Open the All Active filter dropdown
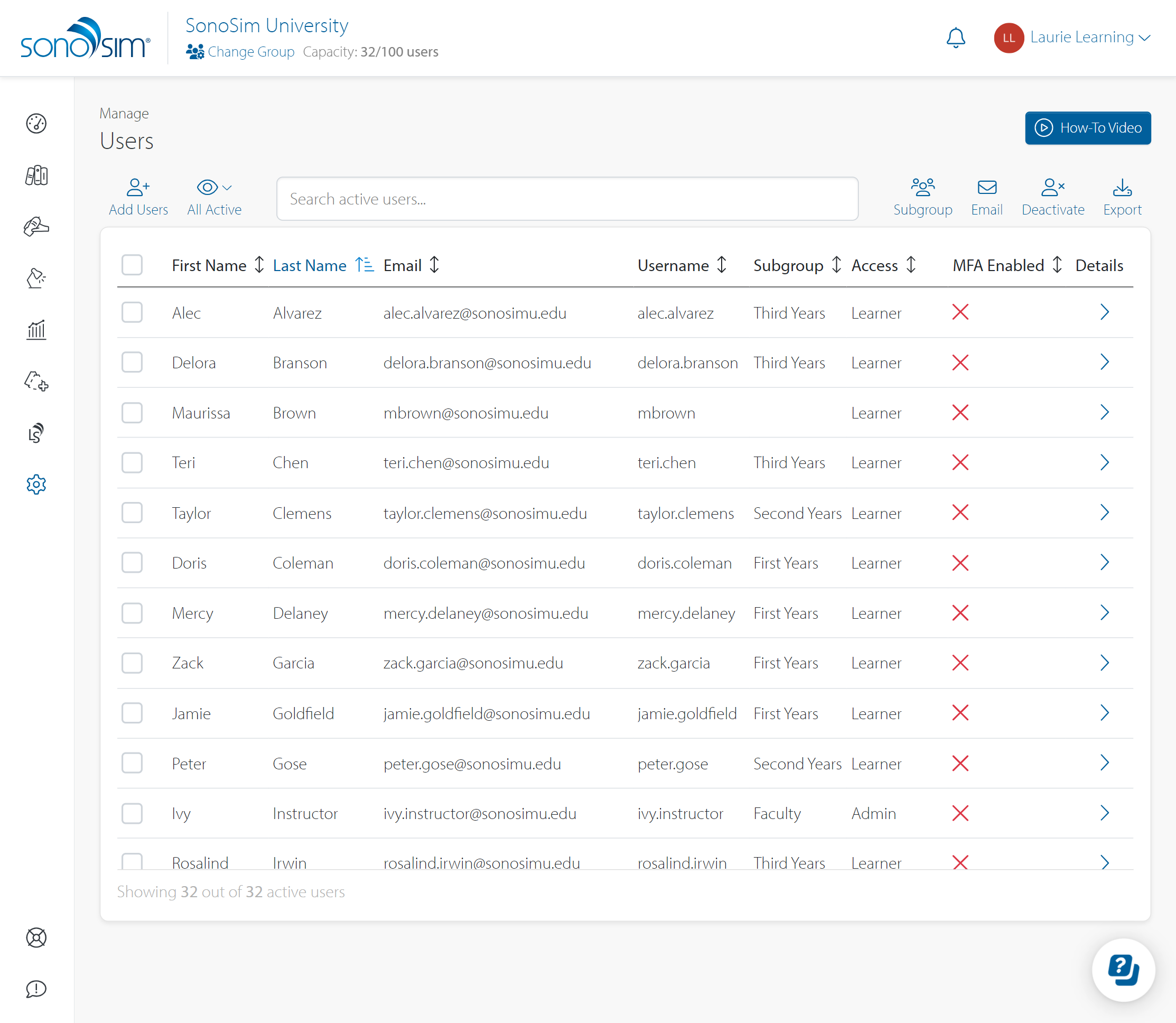Viewport: 1176px width, 1023px height. [214, 197]
